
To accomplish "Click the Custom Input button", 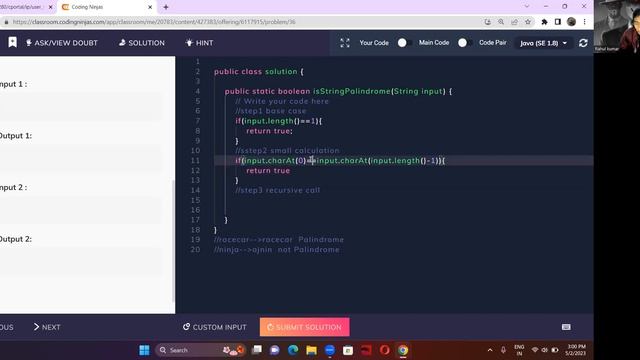I will (215, 327).
